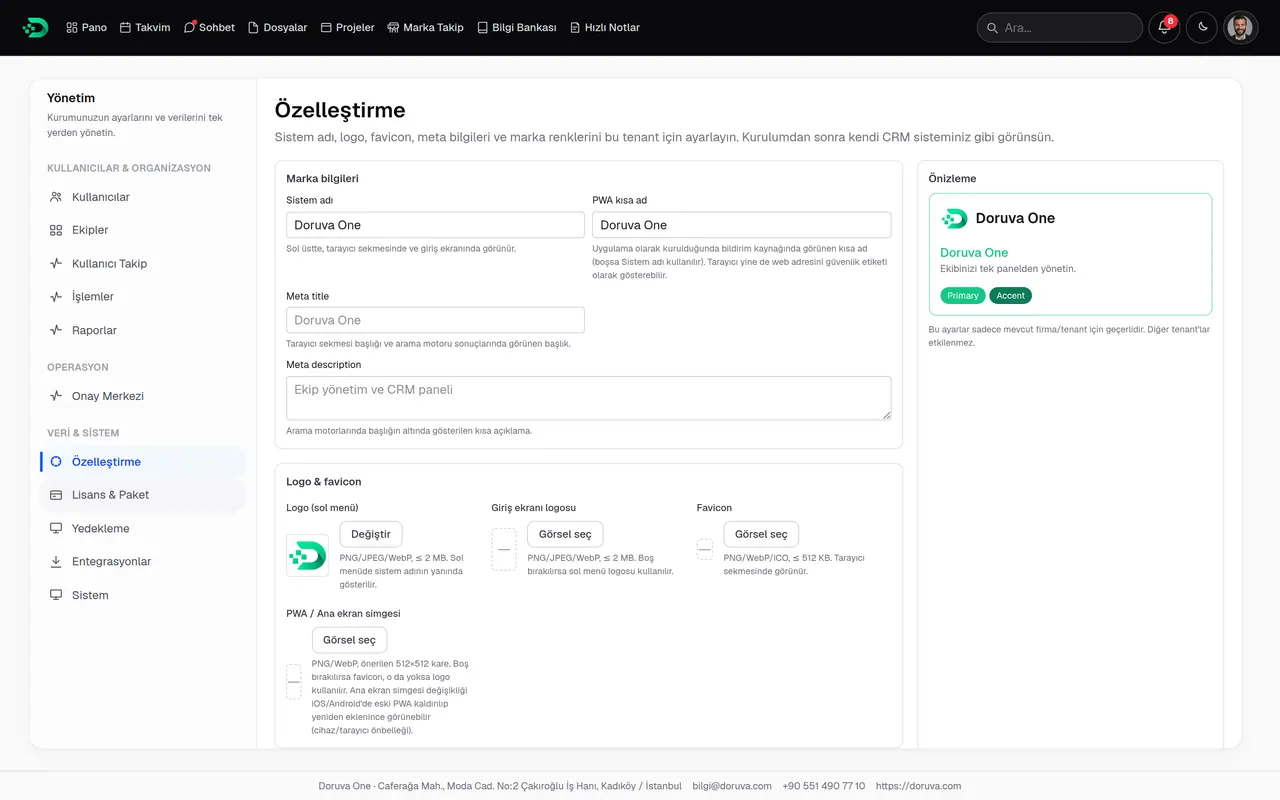Click the Ekipler sidebar grid icon
This screenshot has height=800, width=1280.
click(x=56, y=230)
